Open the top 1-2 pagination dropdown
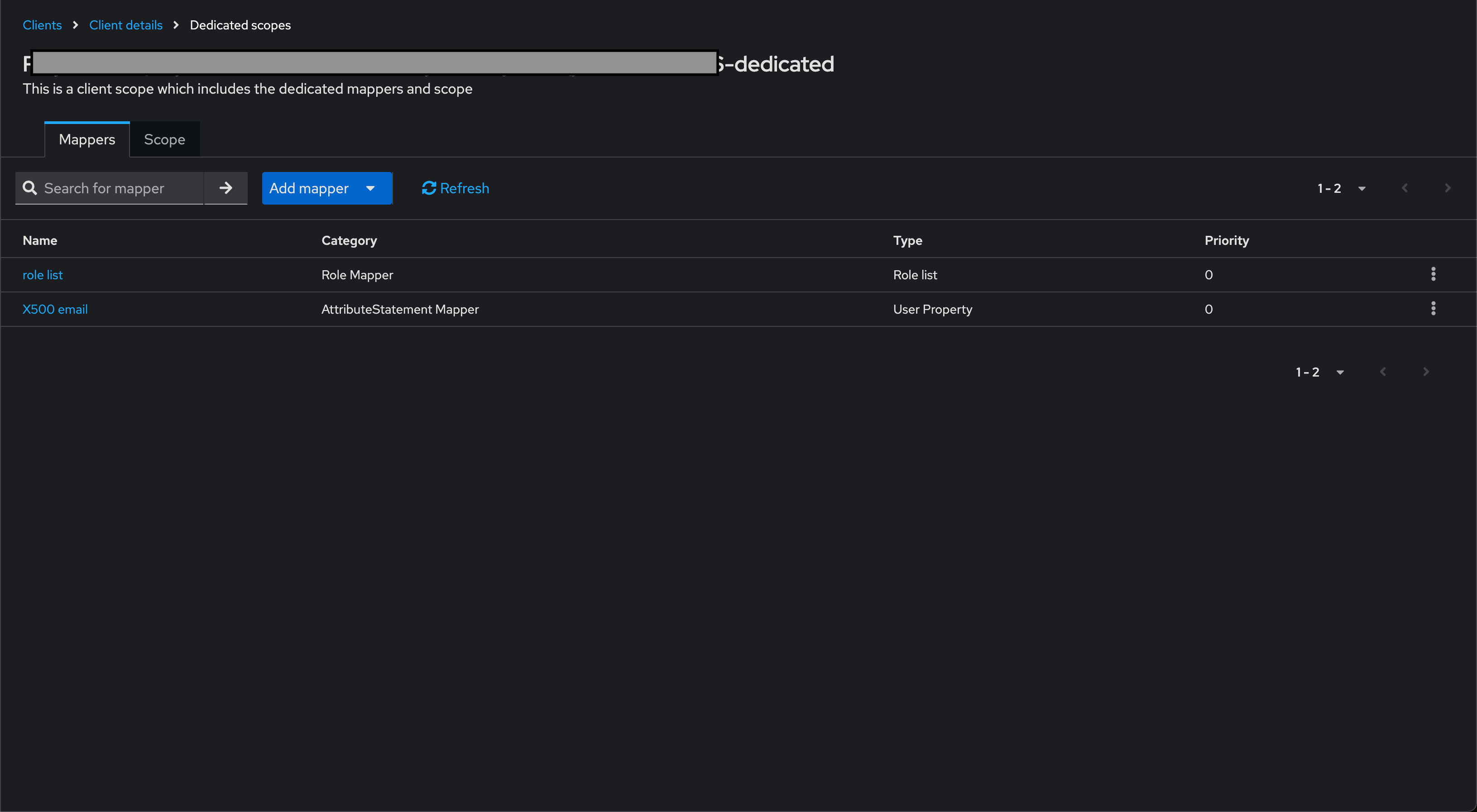 [1362, 188]
